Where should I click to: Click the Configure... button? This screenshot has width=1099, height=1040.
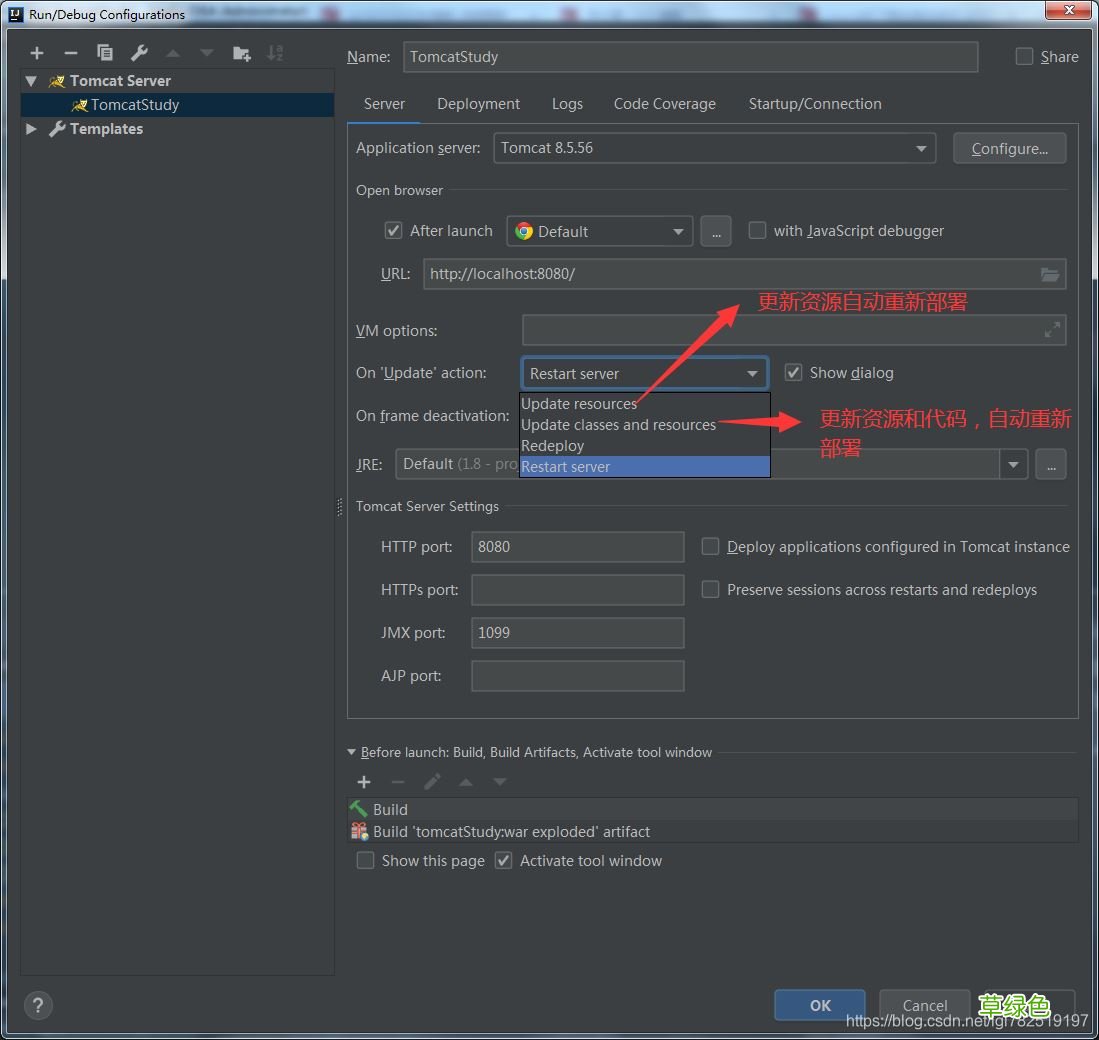(1009, 149)
